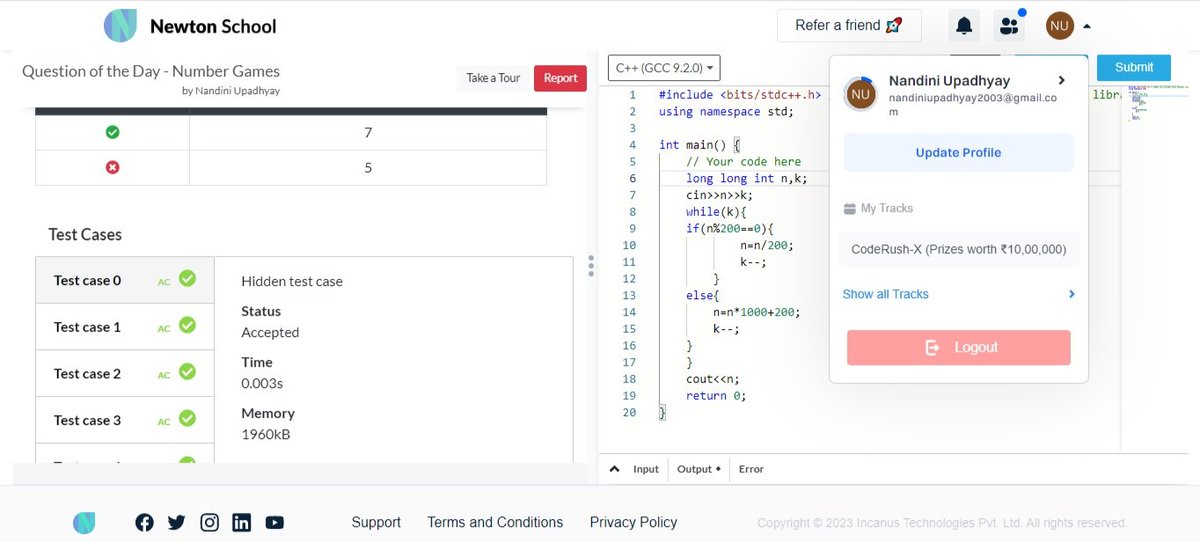Click code line 6 declaring n,k

pyautogui.click(x=746, y=178)
